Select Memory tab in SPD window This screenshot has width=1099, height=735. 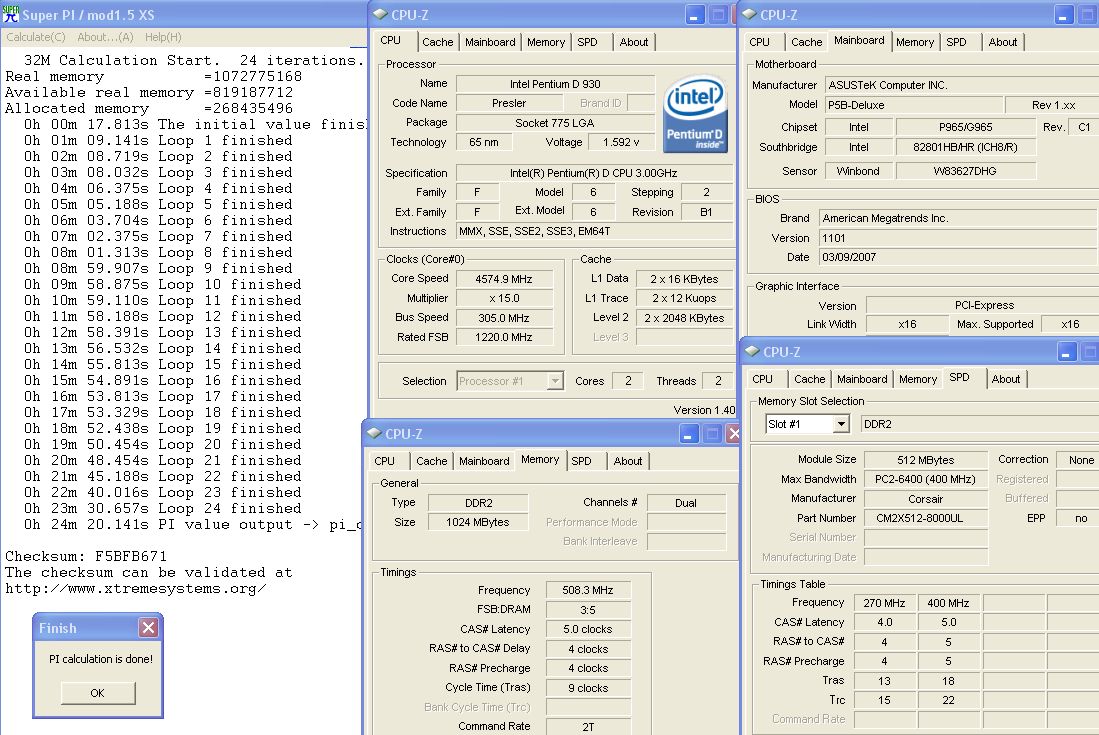(918, 379)
